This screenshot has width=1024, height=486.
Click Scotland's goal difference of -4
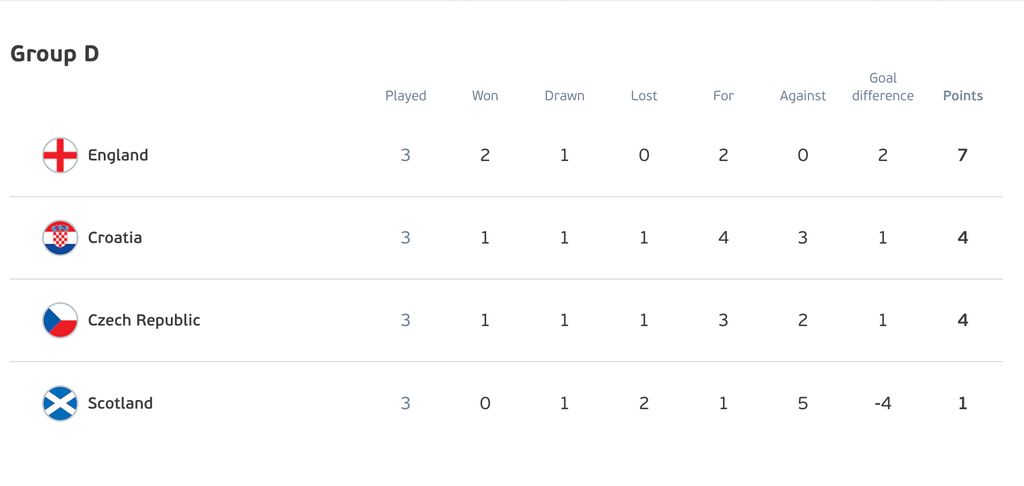coord(883,403)
